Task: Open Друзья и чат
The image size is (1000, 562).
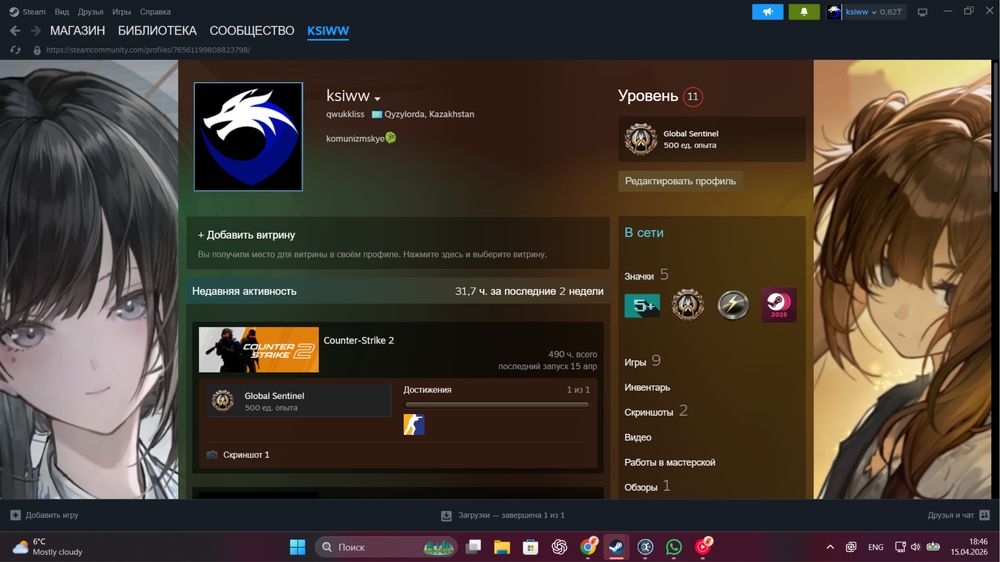Action: coord(958,515)
